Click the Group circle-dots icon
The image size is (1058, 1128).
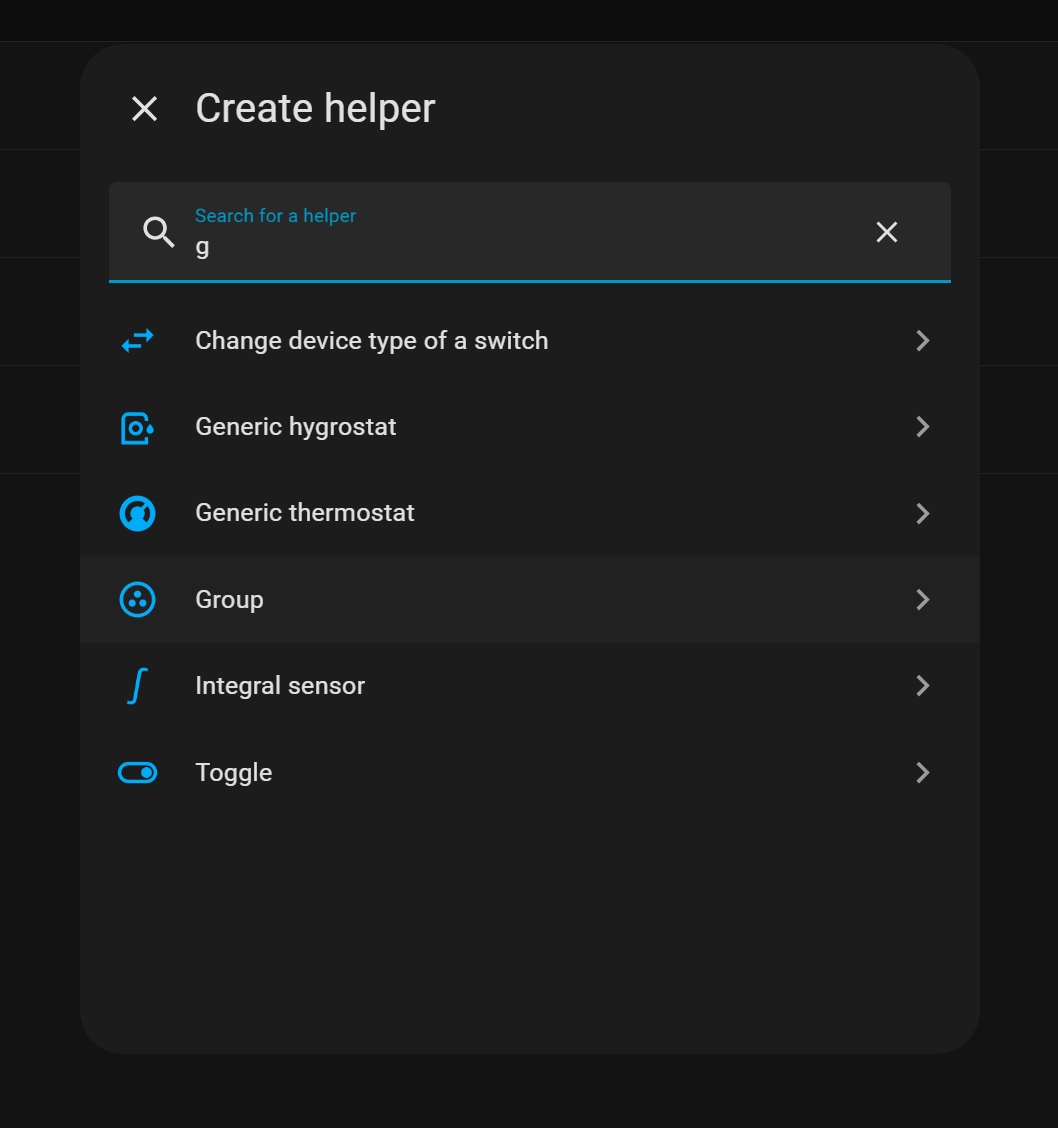[x=137, y=600]
